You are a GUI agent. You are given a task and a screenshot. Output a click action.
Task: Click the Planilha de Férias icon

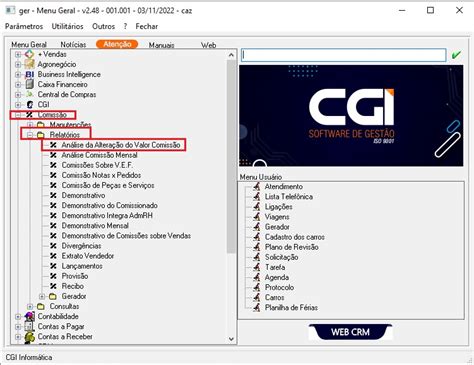pos(257,307)
